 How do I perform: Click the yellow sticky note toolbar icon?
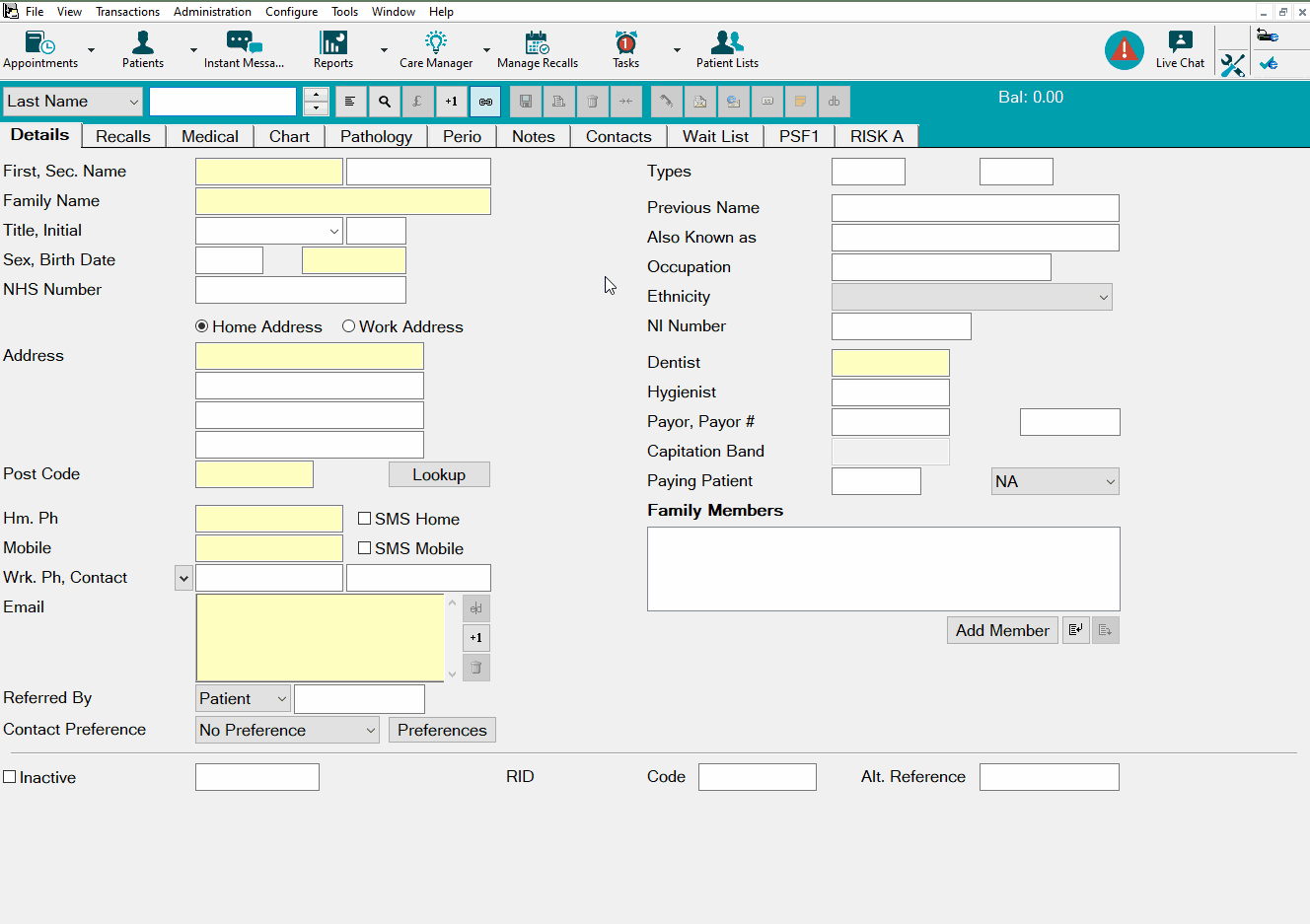coord(801,102)
